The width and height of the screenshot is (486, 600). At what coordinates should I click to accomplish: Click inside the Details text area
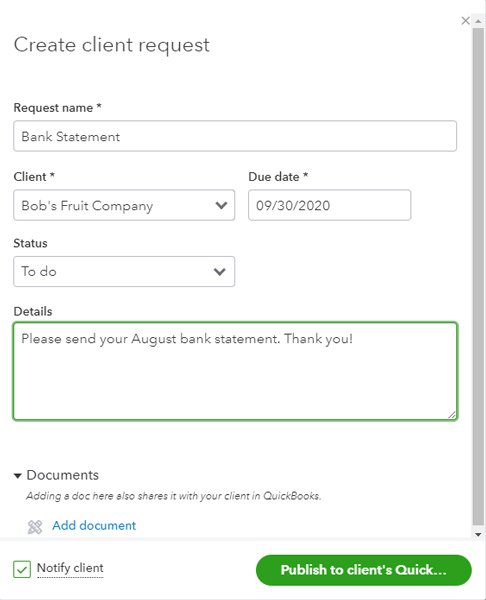click(235, 371)
